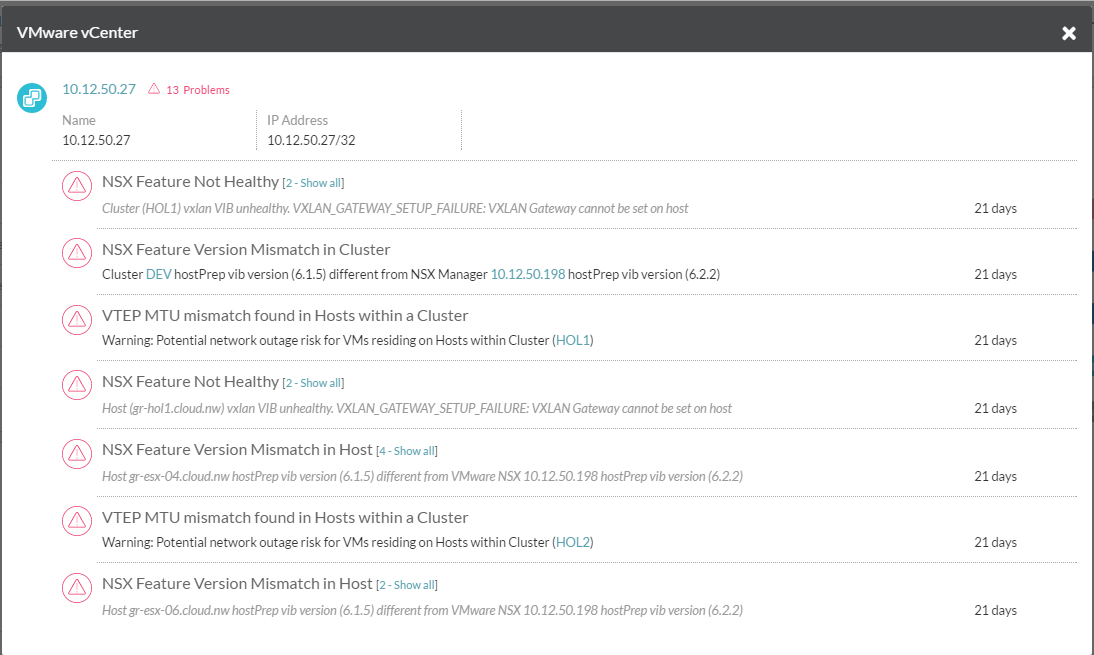Click the round vCenter entity icon

[x=32, y=98]
